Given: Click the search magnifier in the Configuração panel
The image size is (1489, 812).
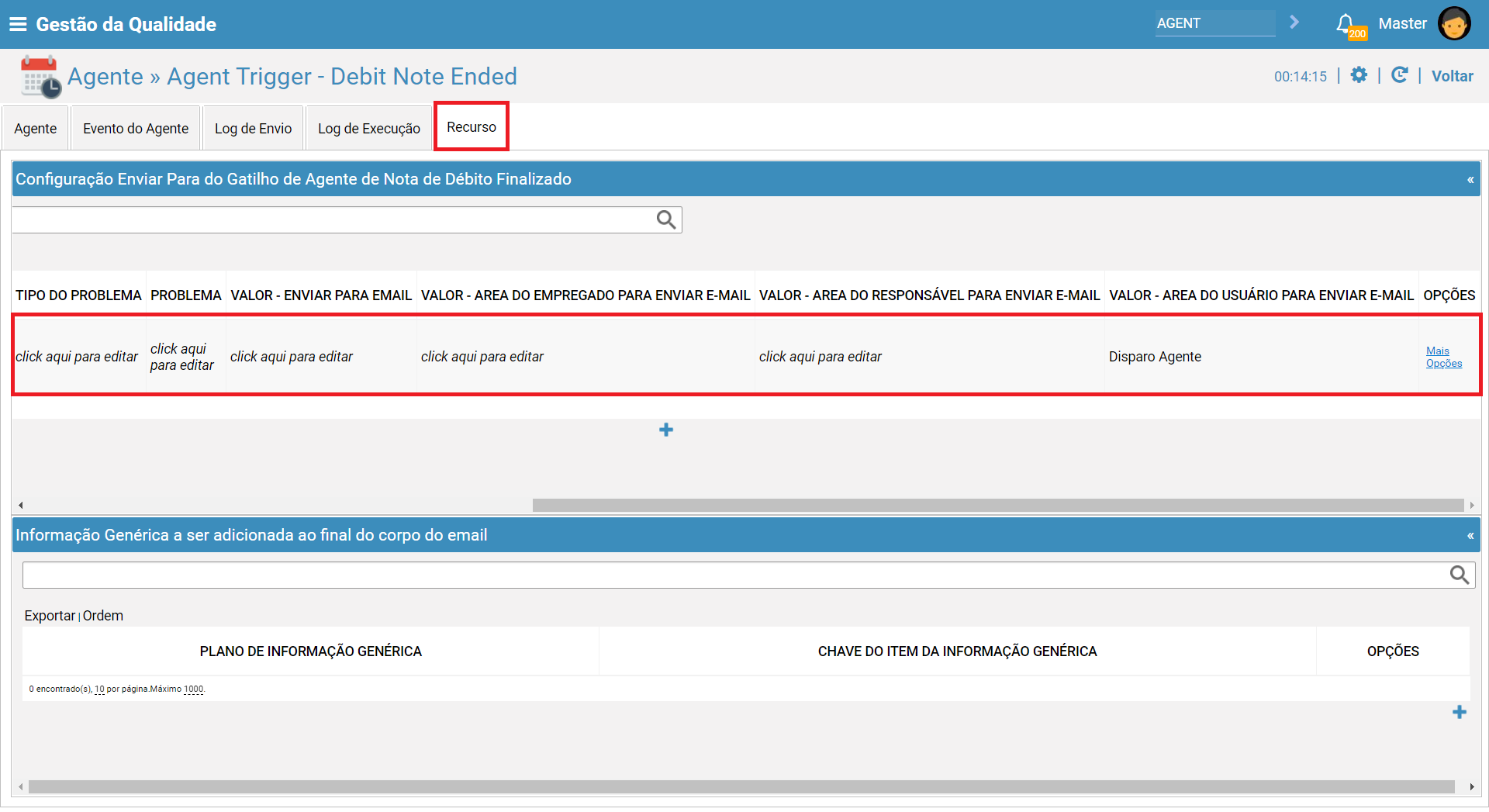Looking at the screenshot, I should (x=666, y=220).
